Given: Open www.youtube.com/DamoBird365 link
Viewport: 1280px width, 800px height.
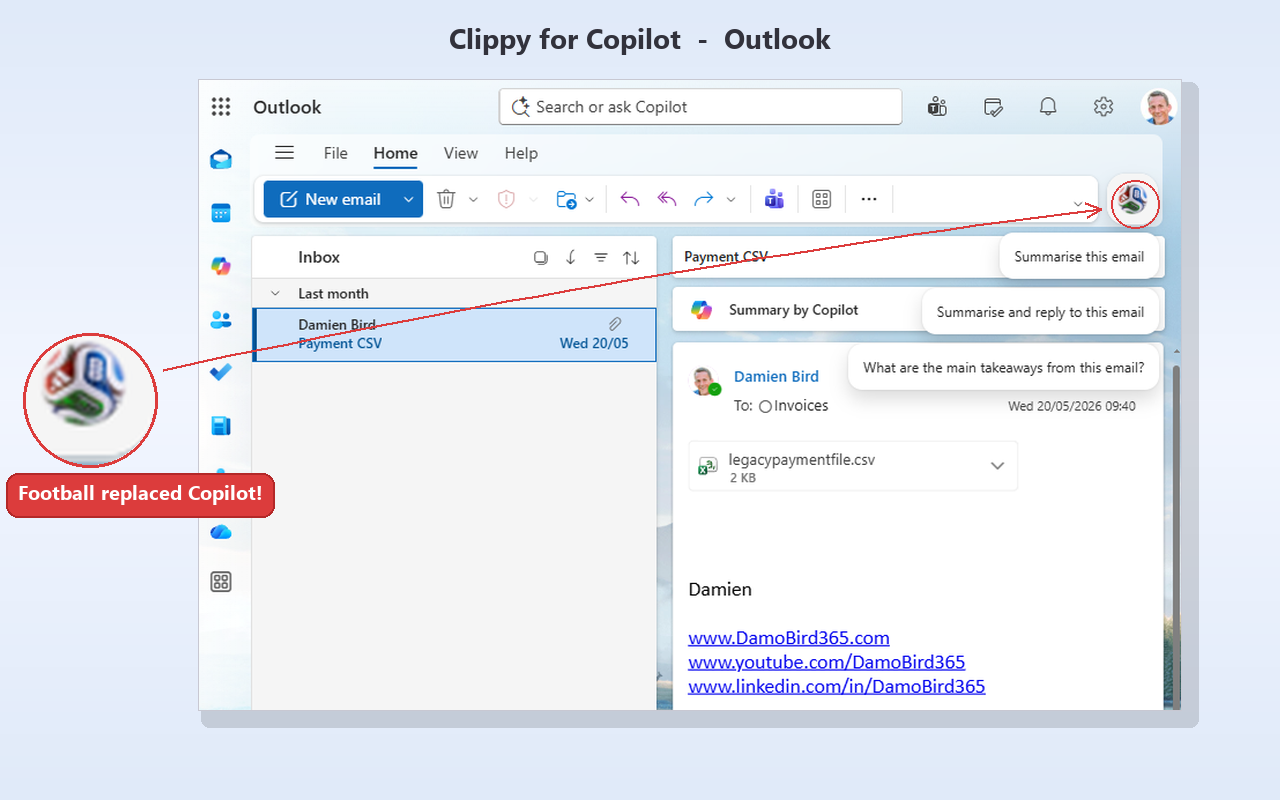Looking at the screenshot, I should pos(827,662).
